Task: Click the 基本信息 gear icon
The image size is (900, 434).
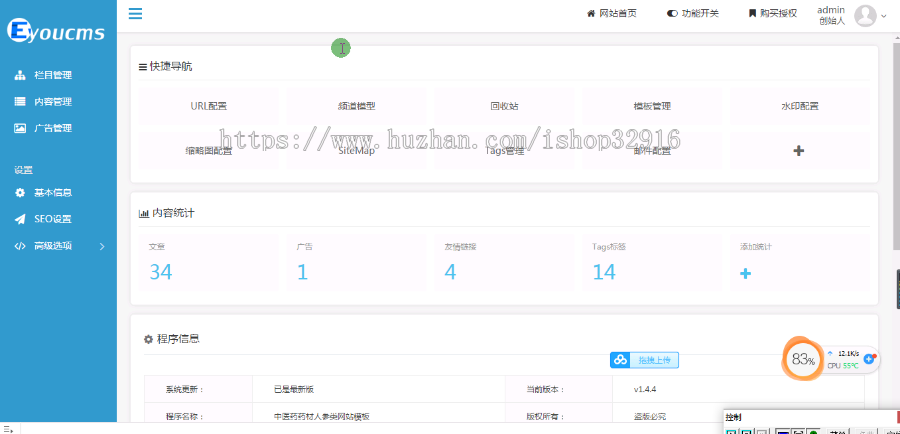Action: point(20,192)
